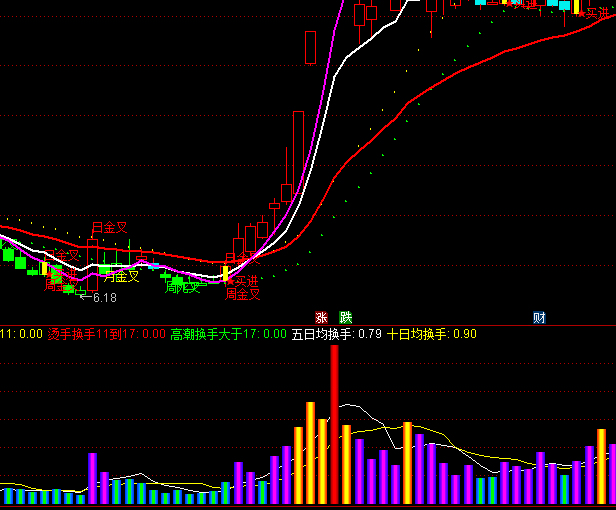Screen dimensions: 616x510
Task: Click the last yellow-orange turnover bar on right
Action: [x=601, y=465]
